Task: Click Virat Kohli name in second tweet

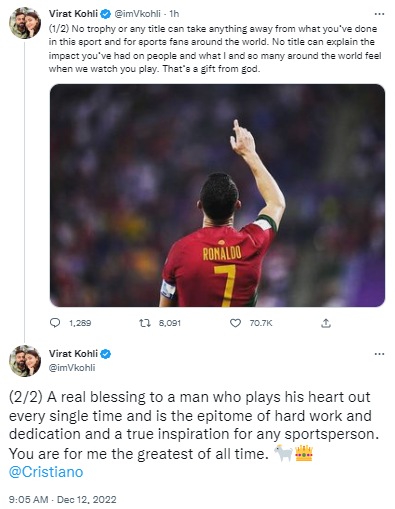Action: tap(73, 354)
